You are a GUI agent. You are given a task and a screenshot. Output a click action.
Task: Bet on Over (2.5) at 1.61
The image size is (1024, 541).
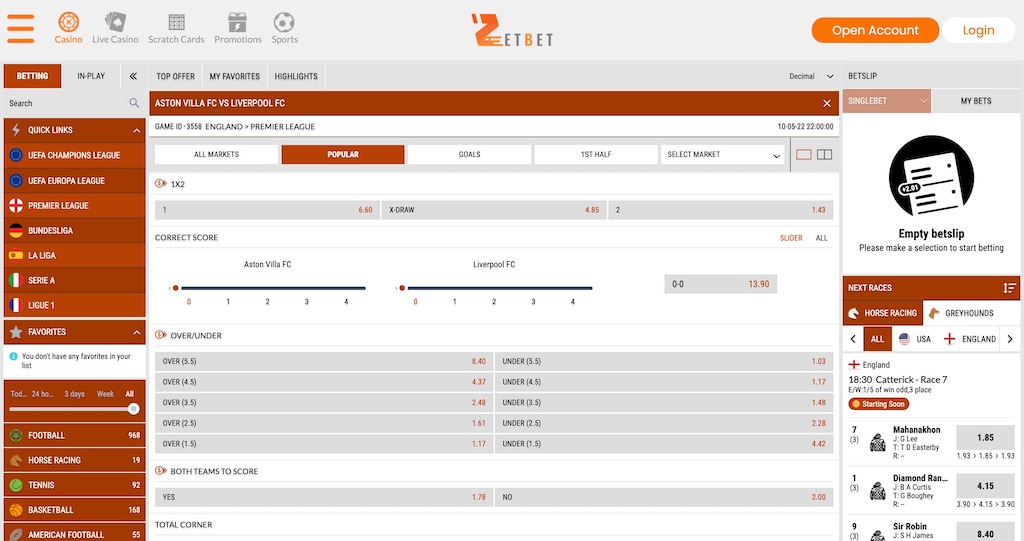(323, 423)
